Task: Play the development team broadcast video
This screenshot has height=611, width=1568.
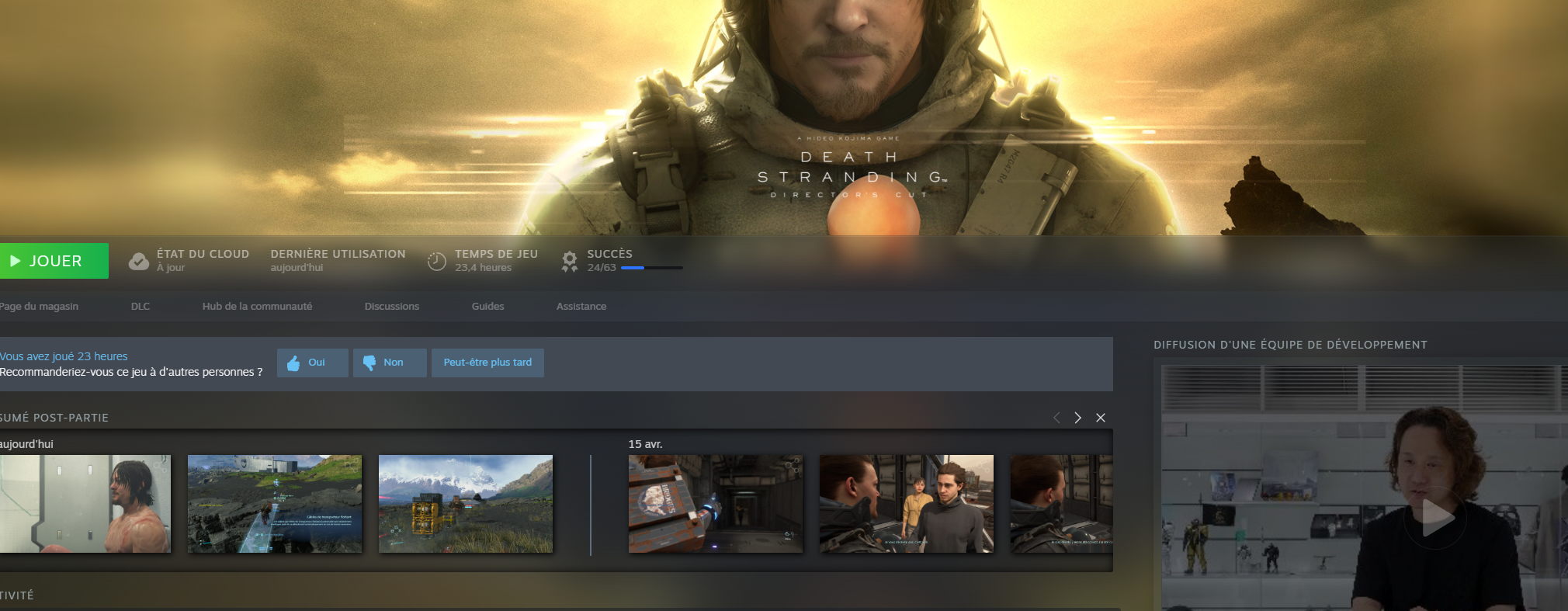Action: [1436, 517]
